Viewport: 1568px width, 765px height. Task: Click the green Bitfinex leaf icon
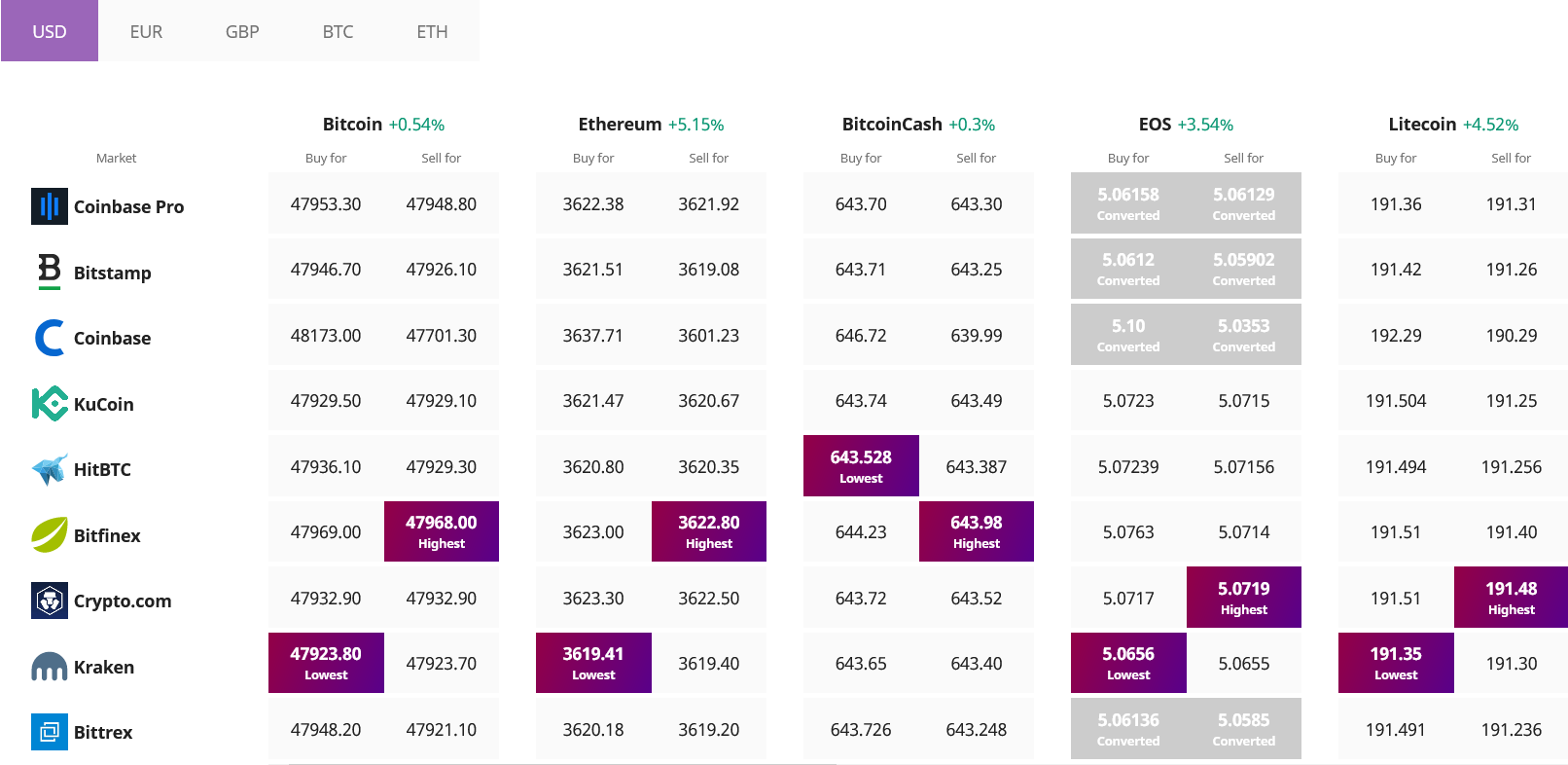[x=50, y=535]
